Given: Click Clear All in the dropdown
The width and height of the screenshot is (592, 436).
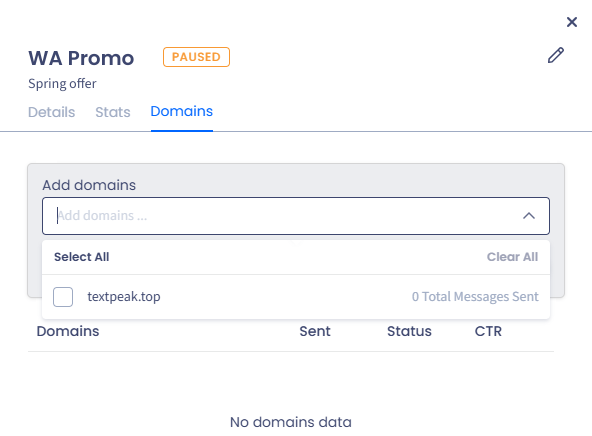Looking at the screenshot, I should (512, 257).
